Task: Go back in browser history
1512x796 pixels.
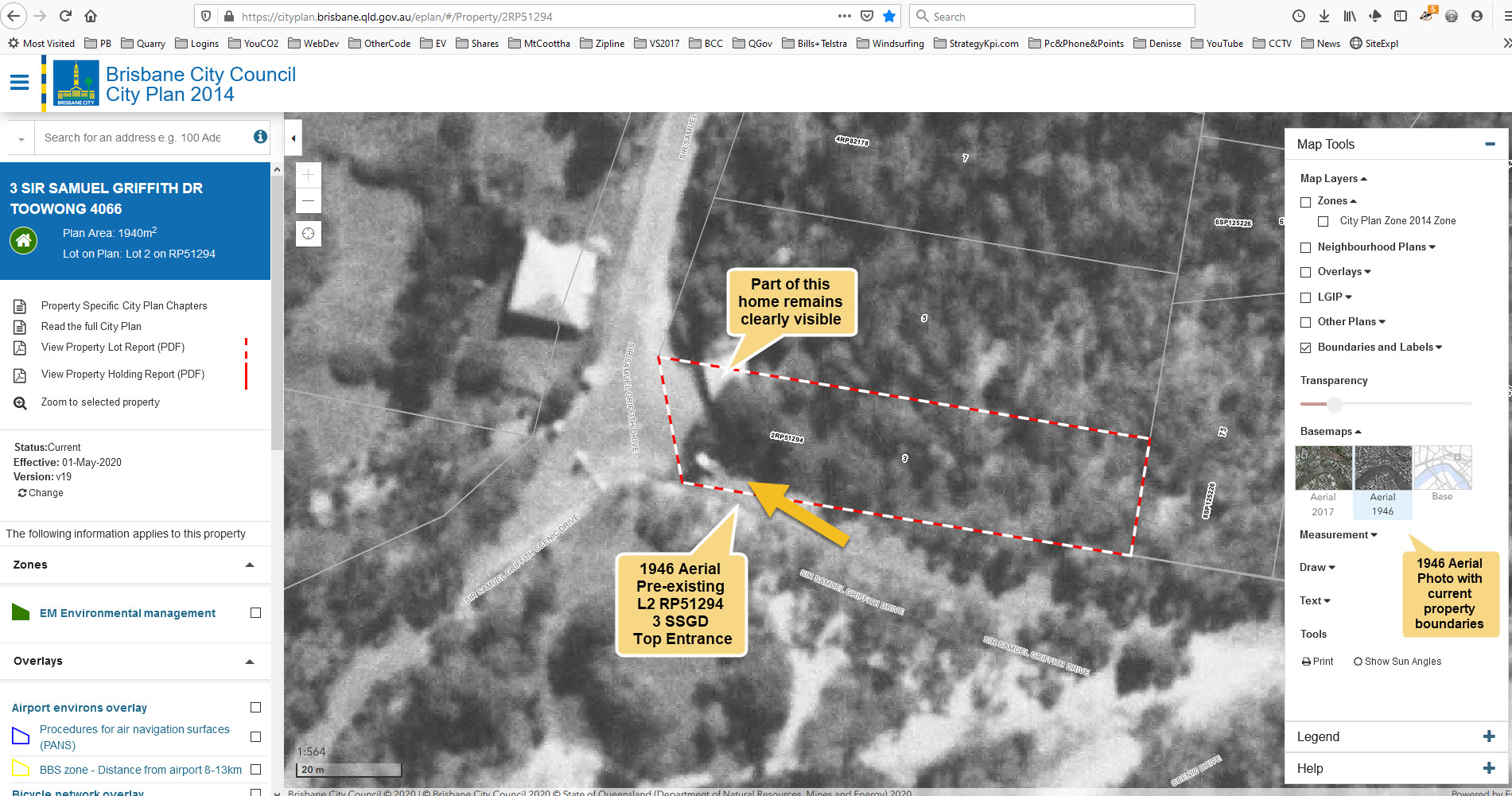Action: [x=14, y=16]
